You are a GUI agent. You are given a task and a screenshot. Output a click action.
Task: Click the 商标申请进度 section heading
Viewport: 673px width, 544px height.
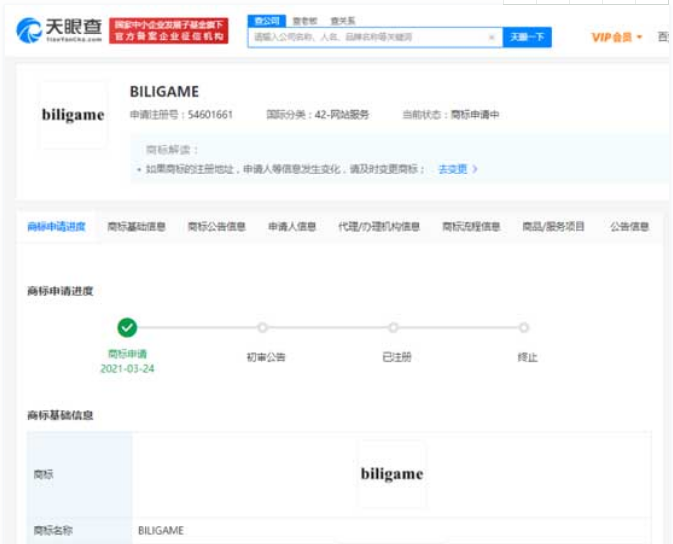pyautogui.click(x=60, y=291)
